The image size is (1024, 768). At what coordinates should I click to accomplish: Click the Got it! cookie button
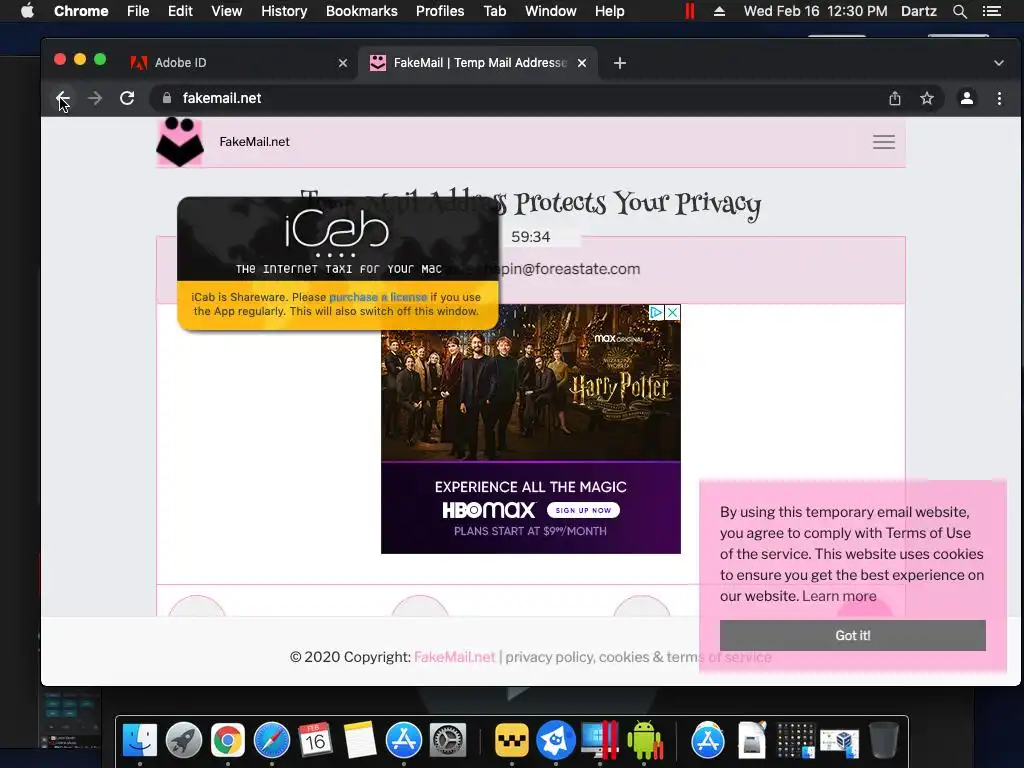tap(852, 635)
